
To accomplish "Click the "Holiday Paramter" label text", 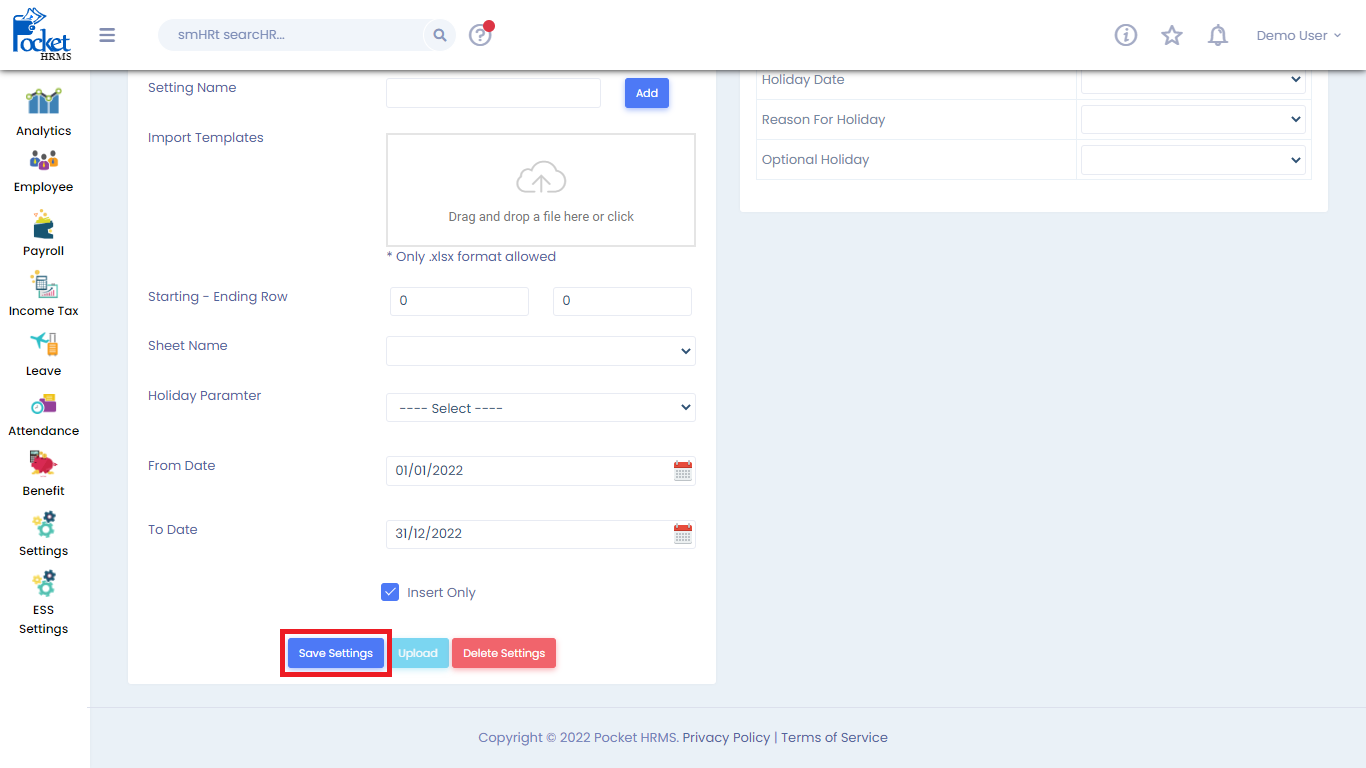I will 204,396.
